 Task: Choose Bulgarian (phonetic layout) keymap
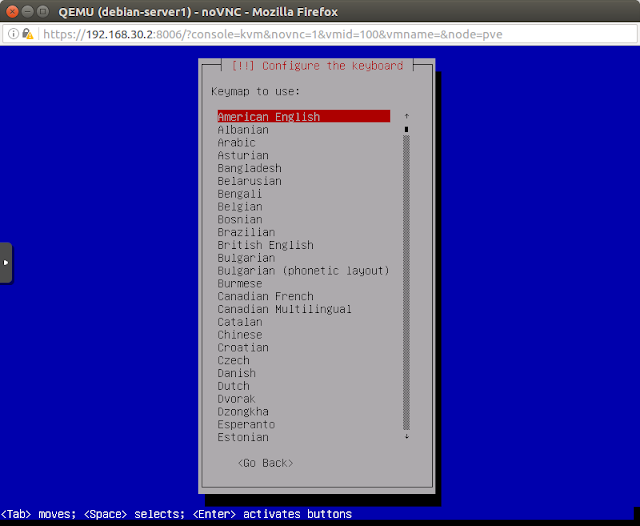pos(303,271)
